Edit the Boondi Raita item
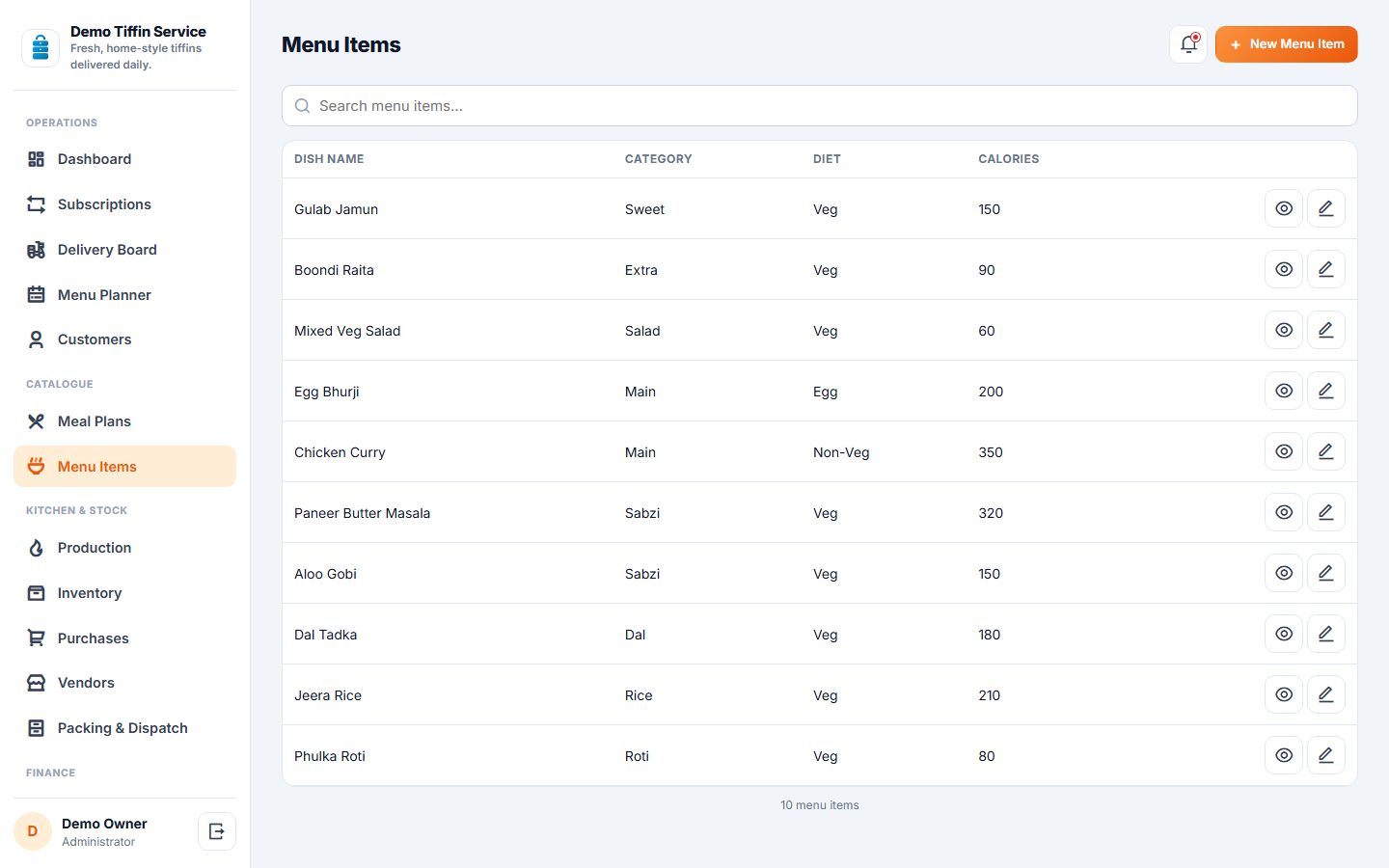The image size is (1389, 868). [1326, 269]
